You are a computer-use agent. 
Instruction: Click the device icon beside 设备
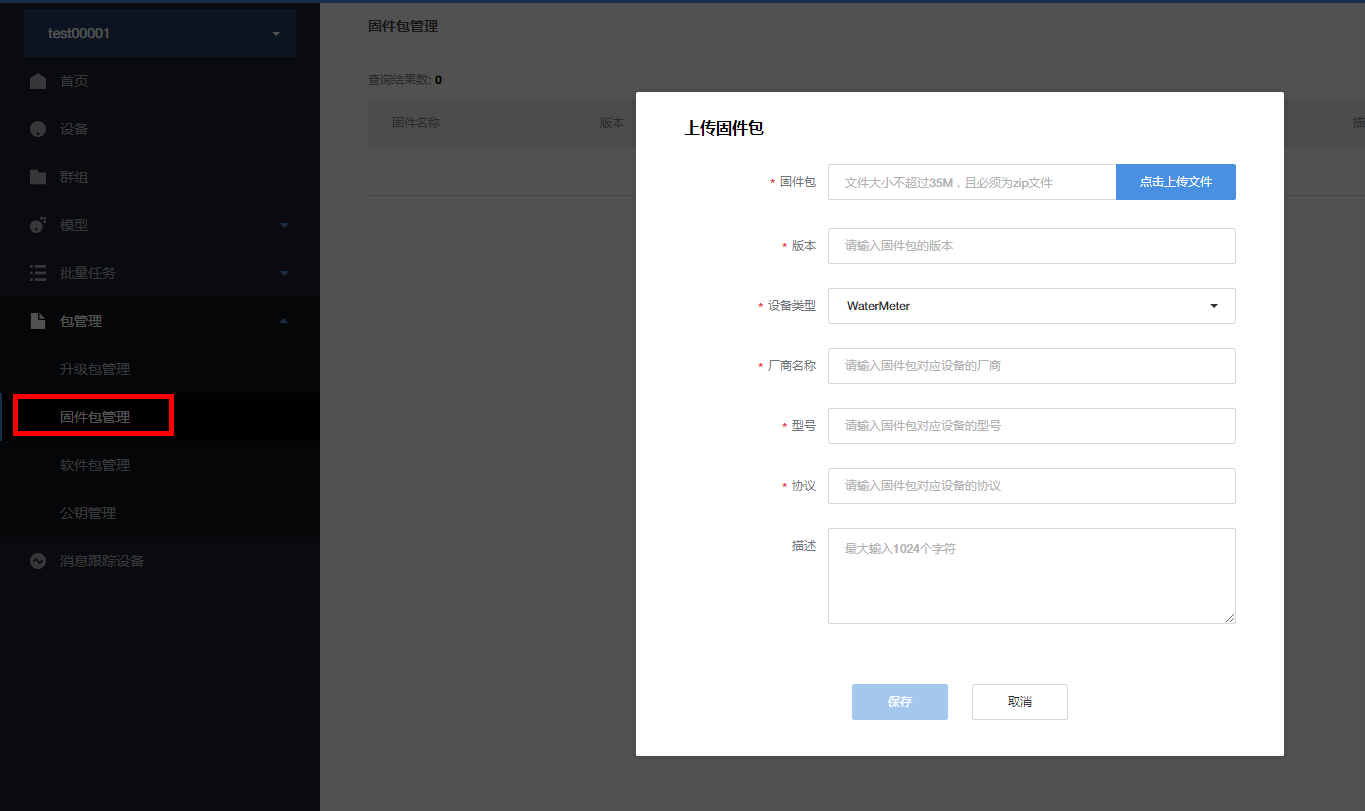tap(38, 129)
